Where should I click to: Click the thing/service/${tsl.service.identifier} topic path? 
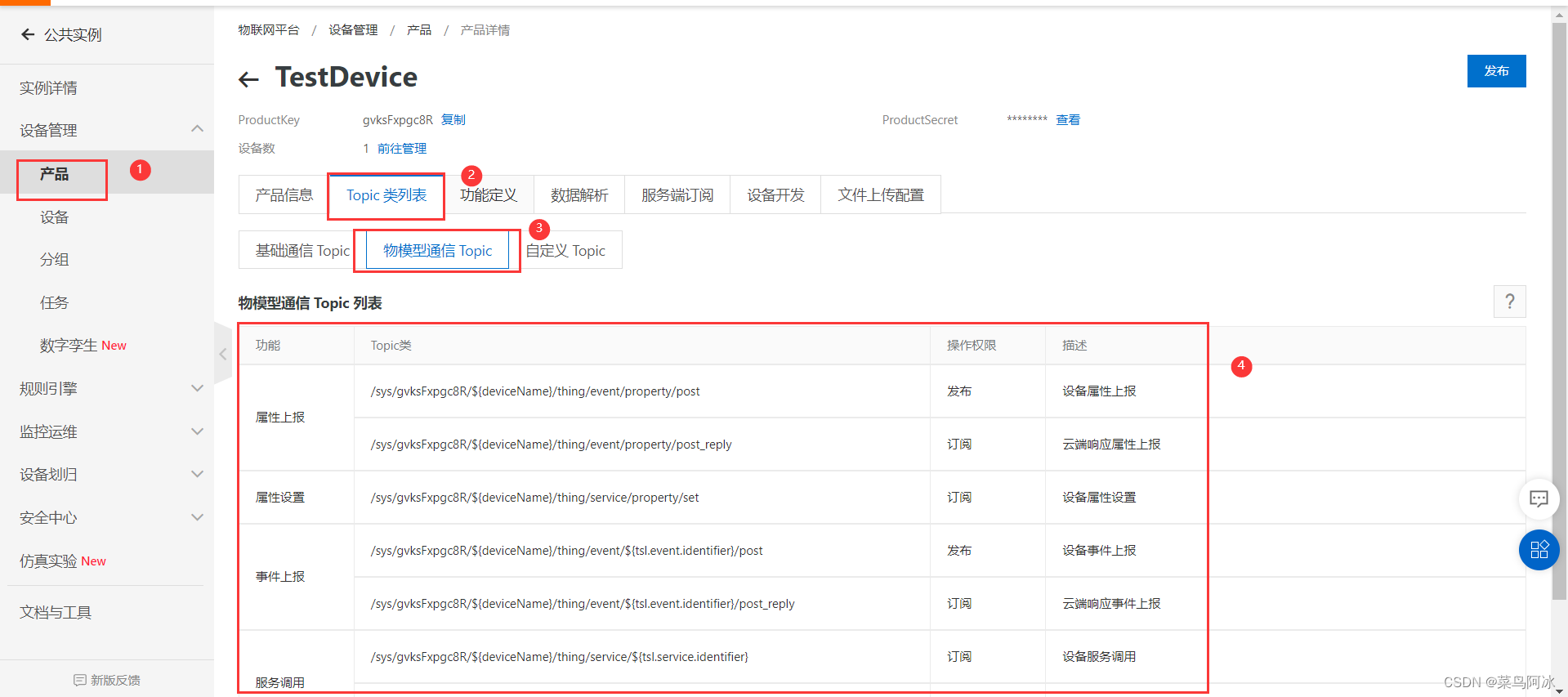tap(559, 656)
